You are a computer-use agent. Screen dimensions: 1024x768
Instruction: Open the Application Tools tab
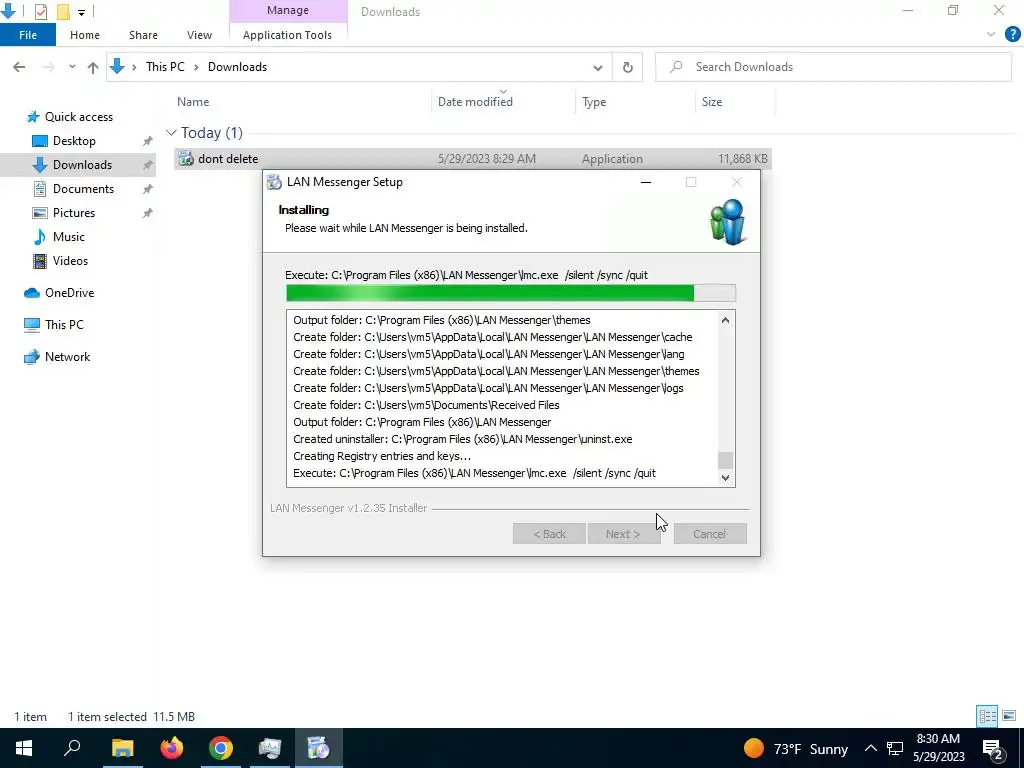tap(287, 35)
